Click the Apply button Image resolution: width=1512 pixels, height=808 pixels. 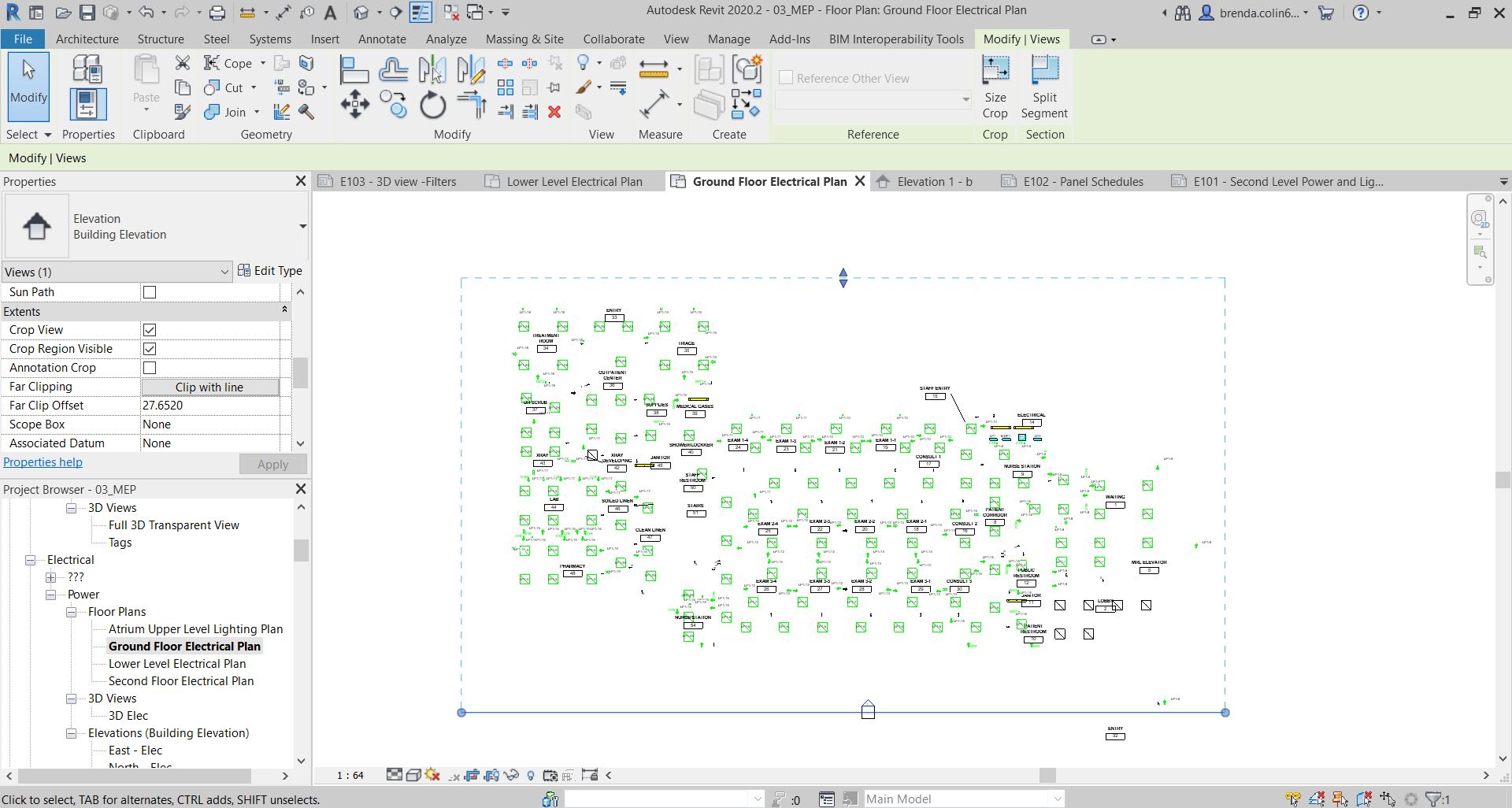pos(272,464)
